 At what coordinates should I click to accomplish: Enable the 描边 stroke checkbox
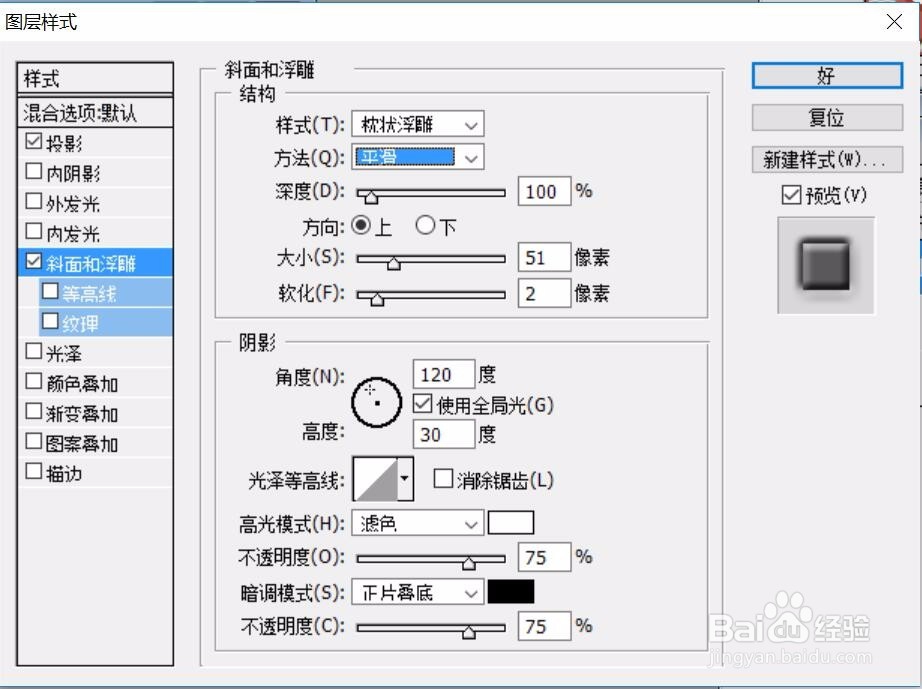coord(34,471)
